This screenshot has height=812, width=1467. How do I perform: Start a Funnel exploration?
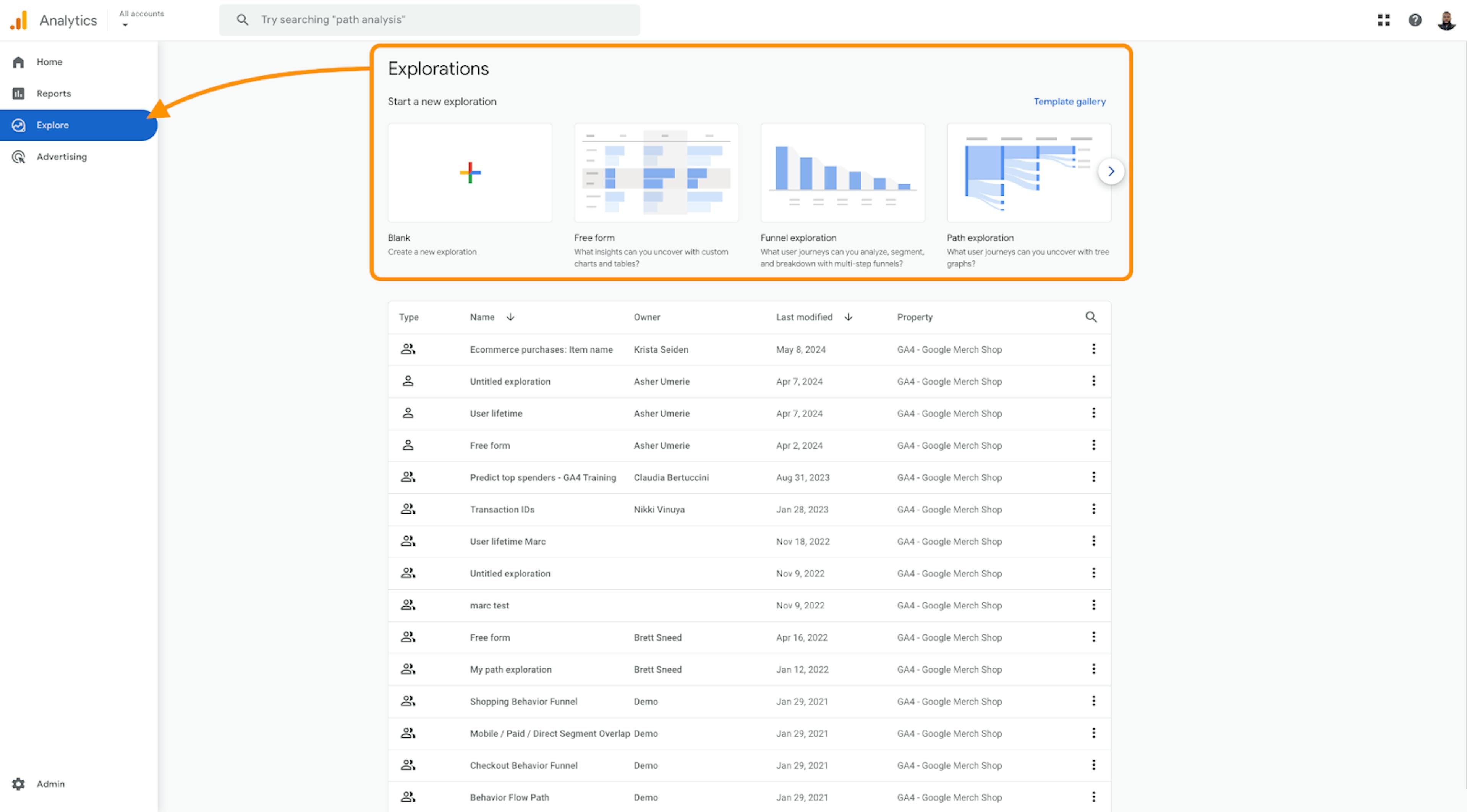click(x=842, y=173)
